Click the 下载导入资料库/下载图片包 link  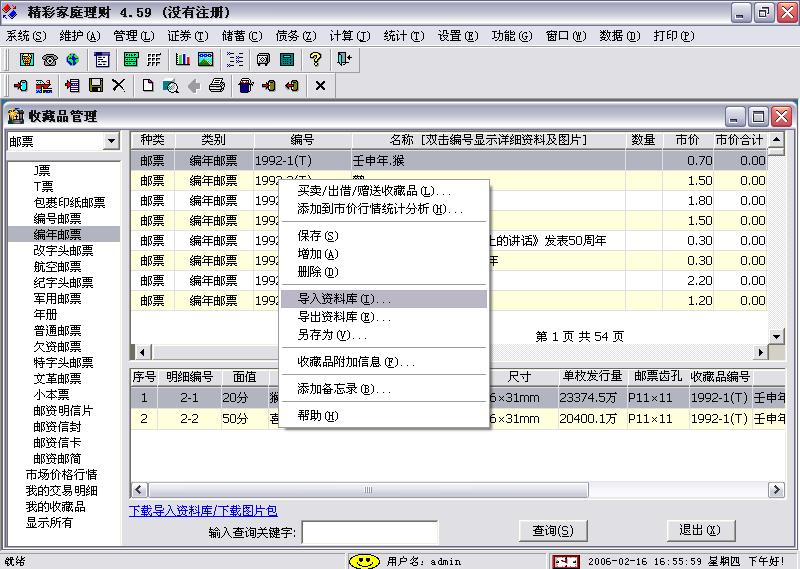coord(203,510)
